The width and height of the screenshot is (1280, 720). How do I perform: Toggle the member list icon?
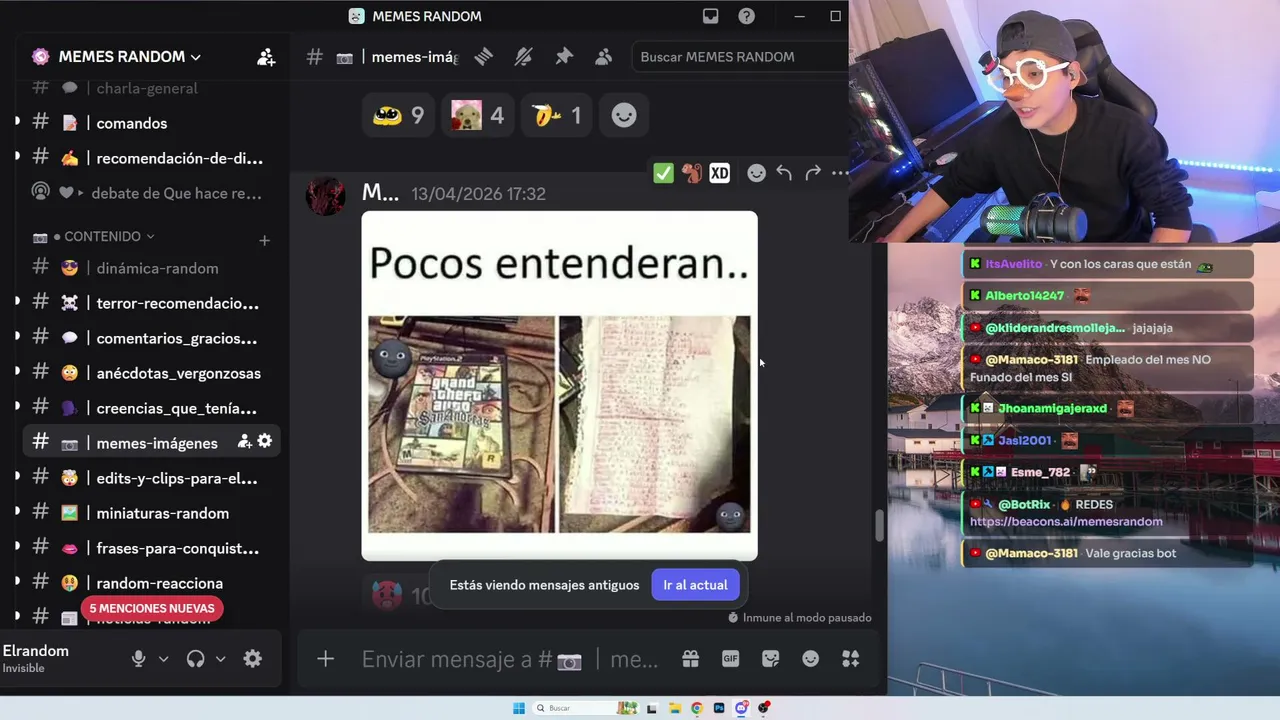(603, 57)
